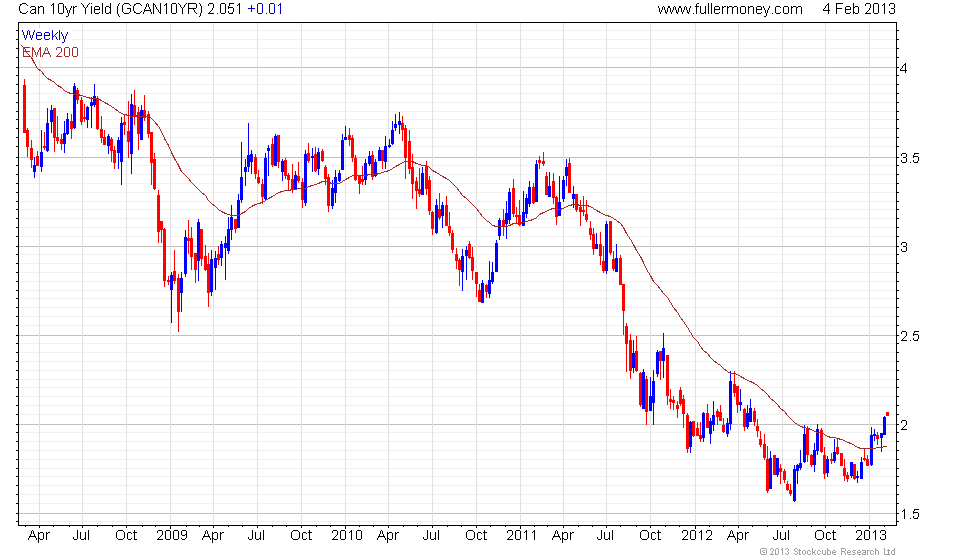Click the blue +0.01 change value
The width and height of the screenshot is (980, 560).
pos(265,9)
